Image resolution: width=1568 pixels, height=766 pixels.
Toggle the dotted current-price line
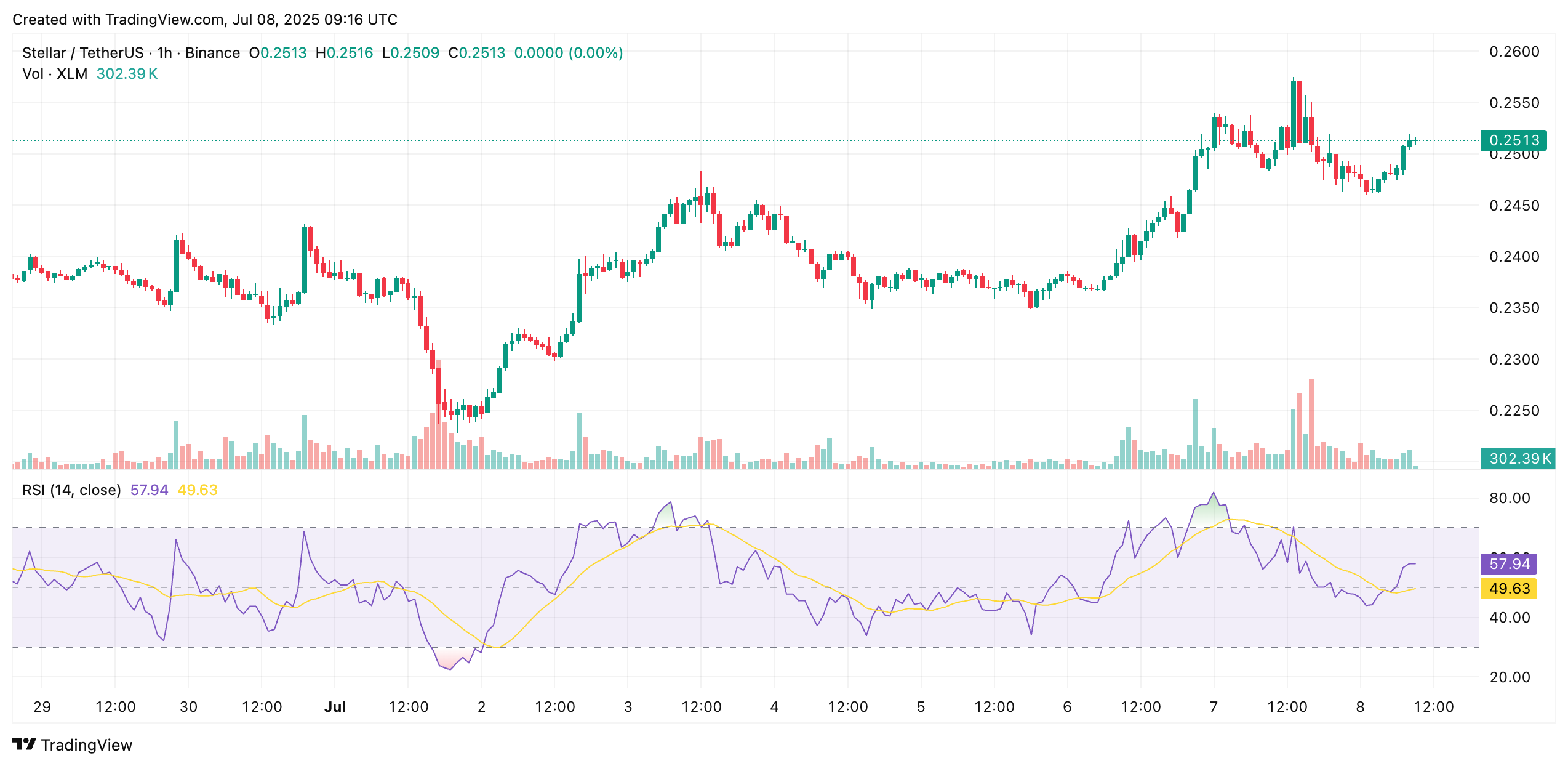pyautogui.click(x=738, y=140)
